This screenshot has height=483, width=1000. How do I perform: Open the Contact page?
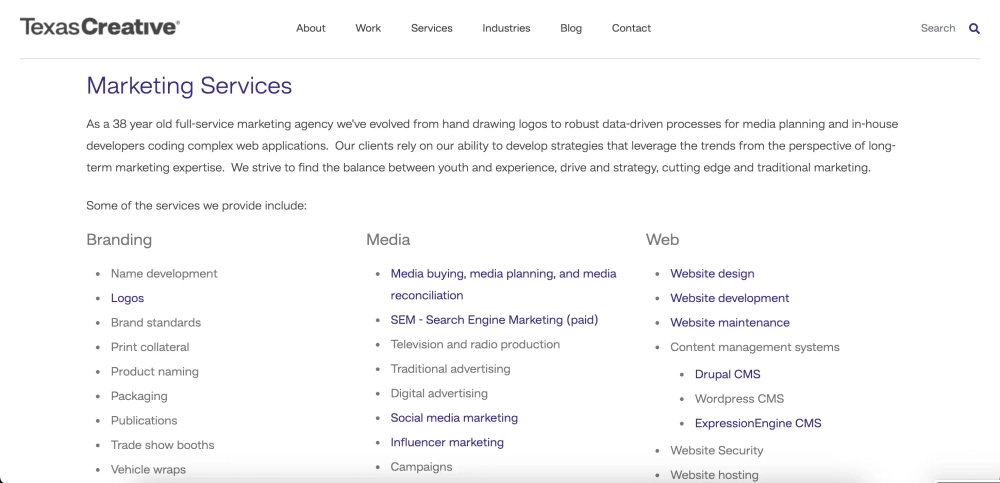pos(631,28)
